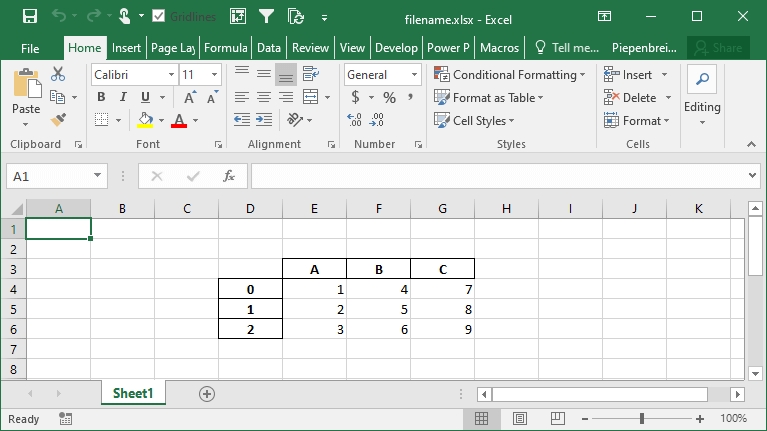Screen dimensions: 767x431
Task: Open the File menu
Action: (30, 47)
